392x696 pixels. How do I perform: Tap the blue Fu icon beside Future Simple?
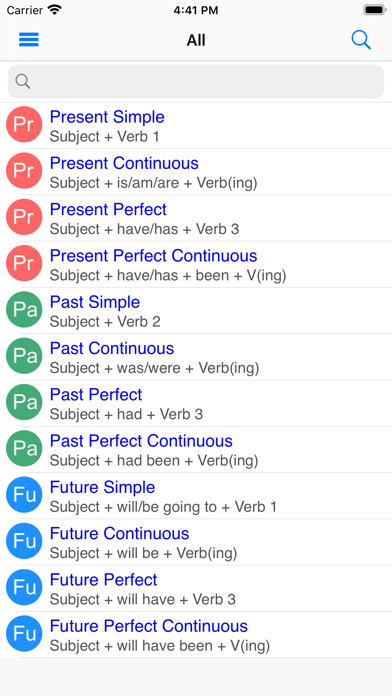24,495
